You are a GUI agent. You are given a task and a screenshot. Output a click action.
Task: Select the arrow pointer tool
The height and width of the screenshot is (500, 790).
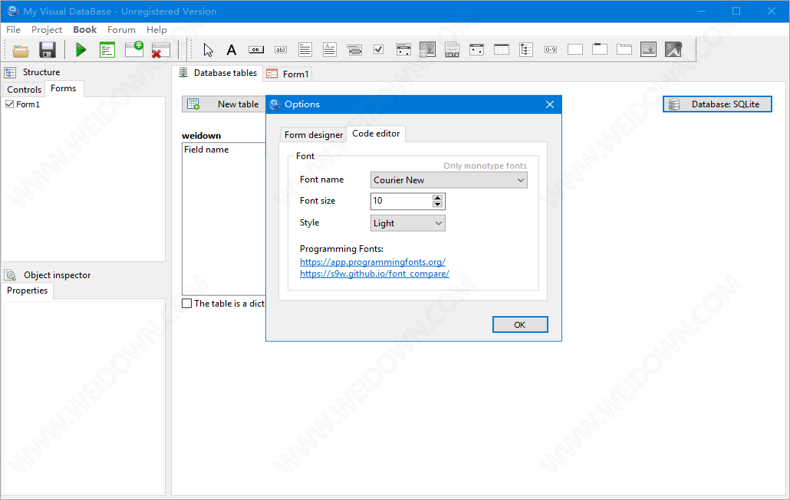tap(208, 49)
